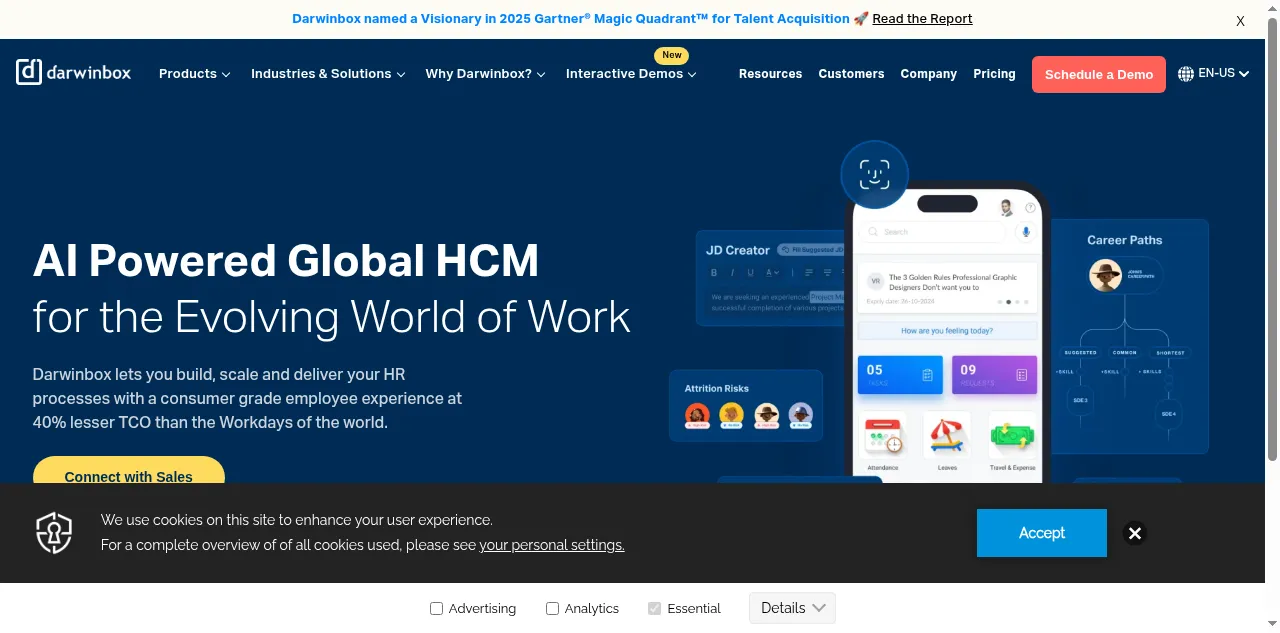Click the purple 09 Requests card
1280x633 pixels.
(x=994, y=375)
